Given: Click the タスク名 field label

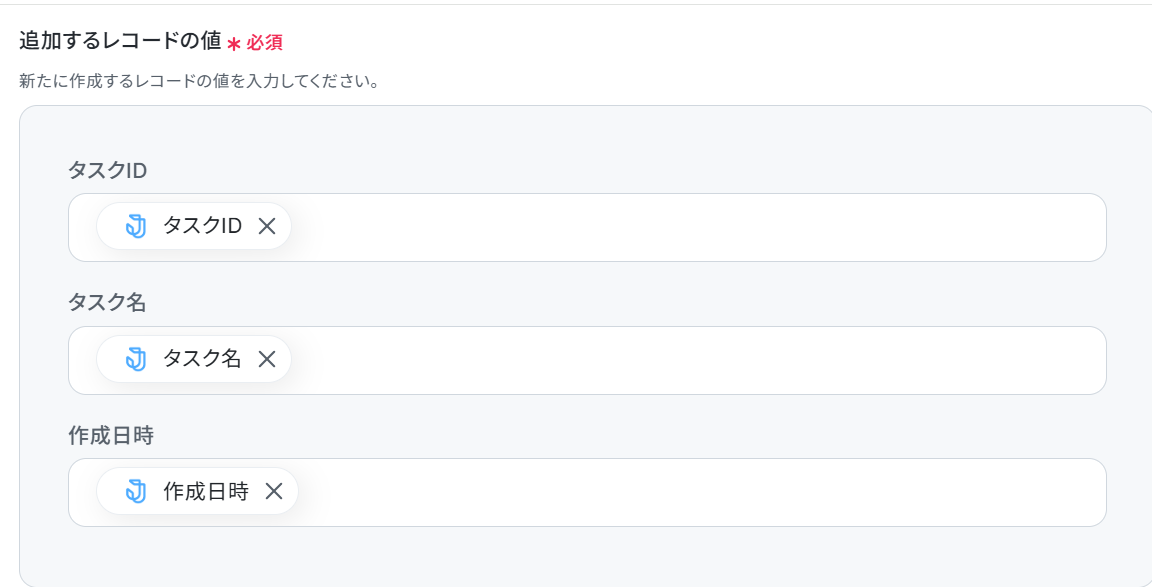Looking at the screenshot, I should [x=107, y=303].
